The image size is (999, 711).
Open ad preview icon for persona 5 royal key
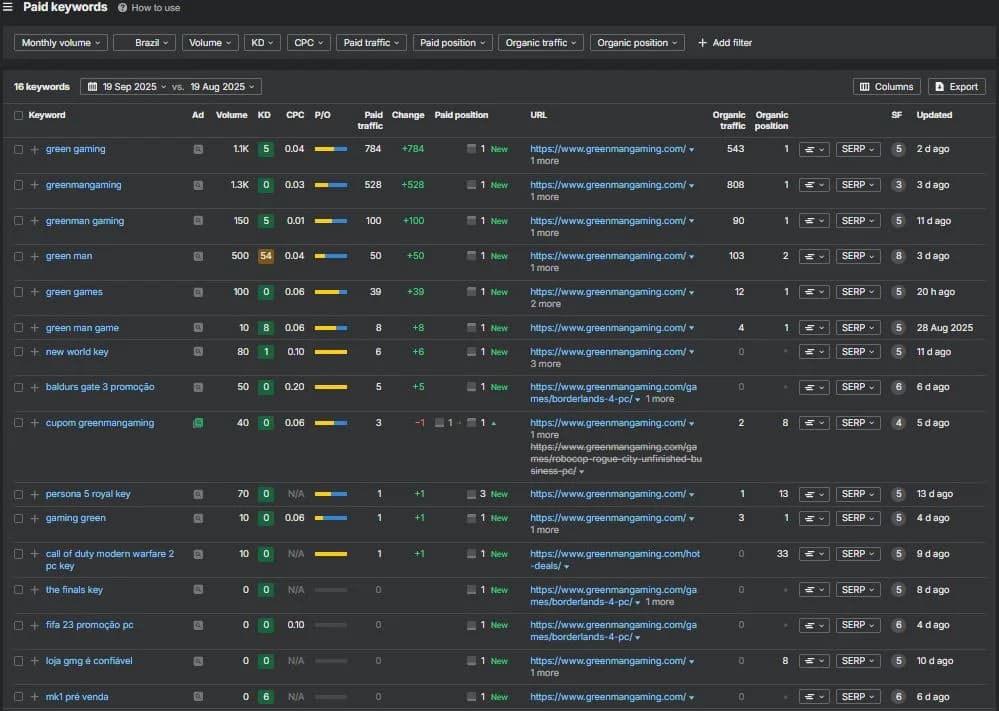click(198, 494)
